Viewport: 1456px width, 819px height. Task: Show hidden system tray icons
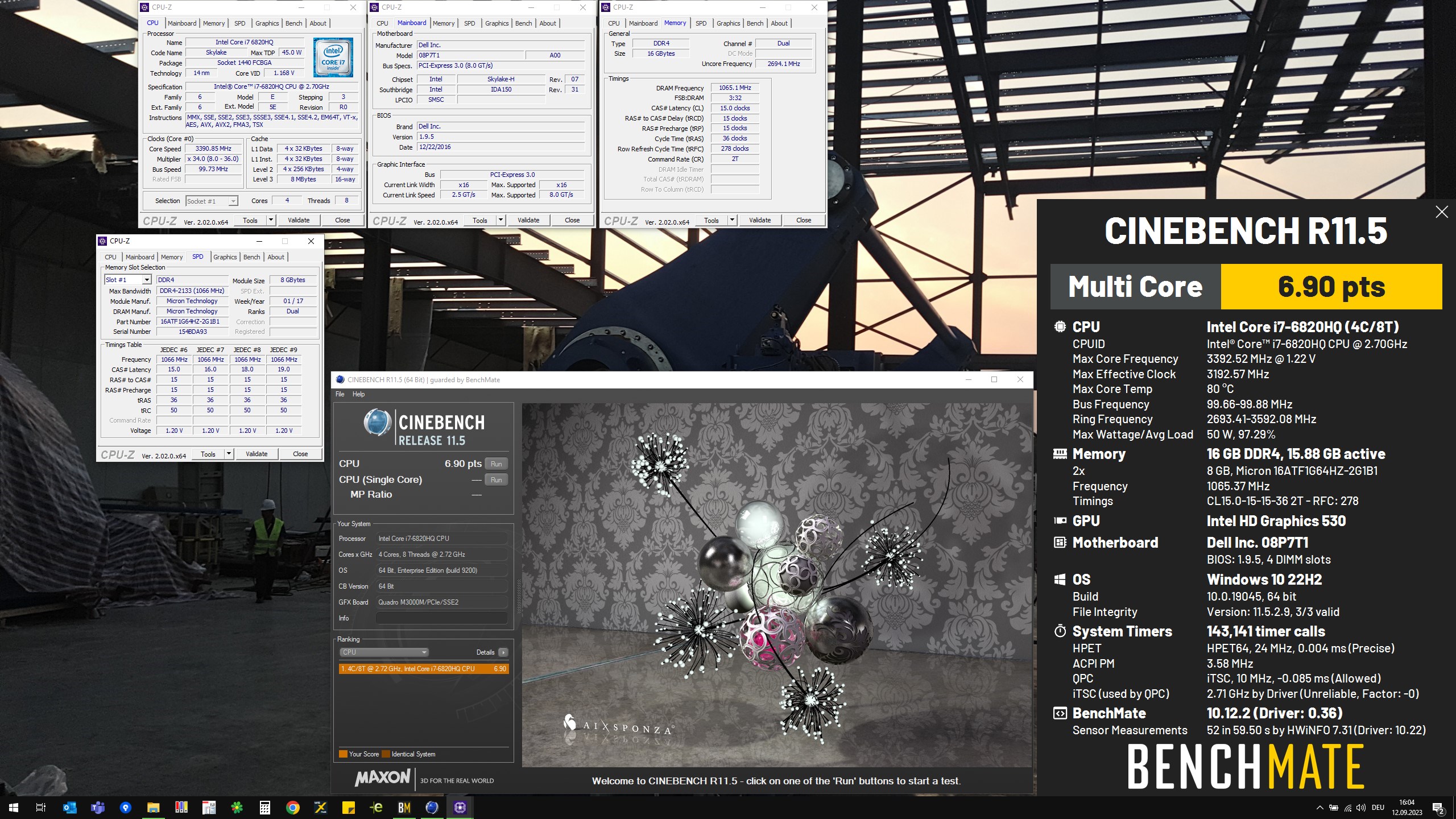coord(1319,808)
